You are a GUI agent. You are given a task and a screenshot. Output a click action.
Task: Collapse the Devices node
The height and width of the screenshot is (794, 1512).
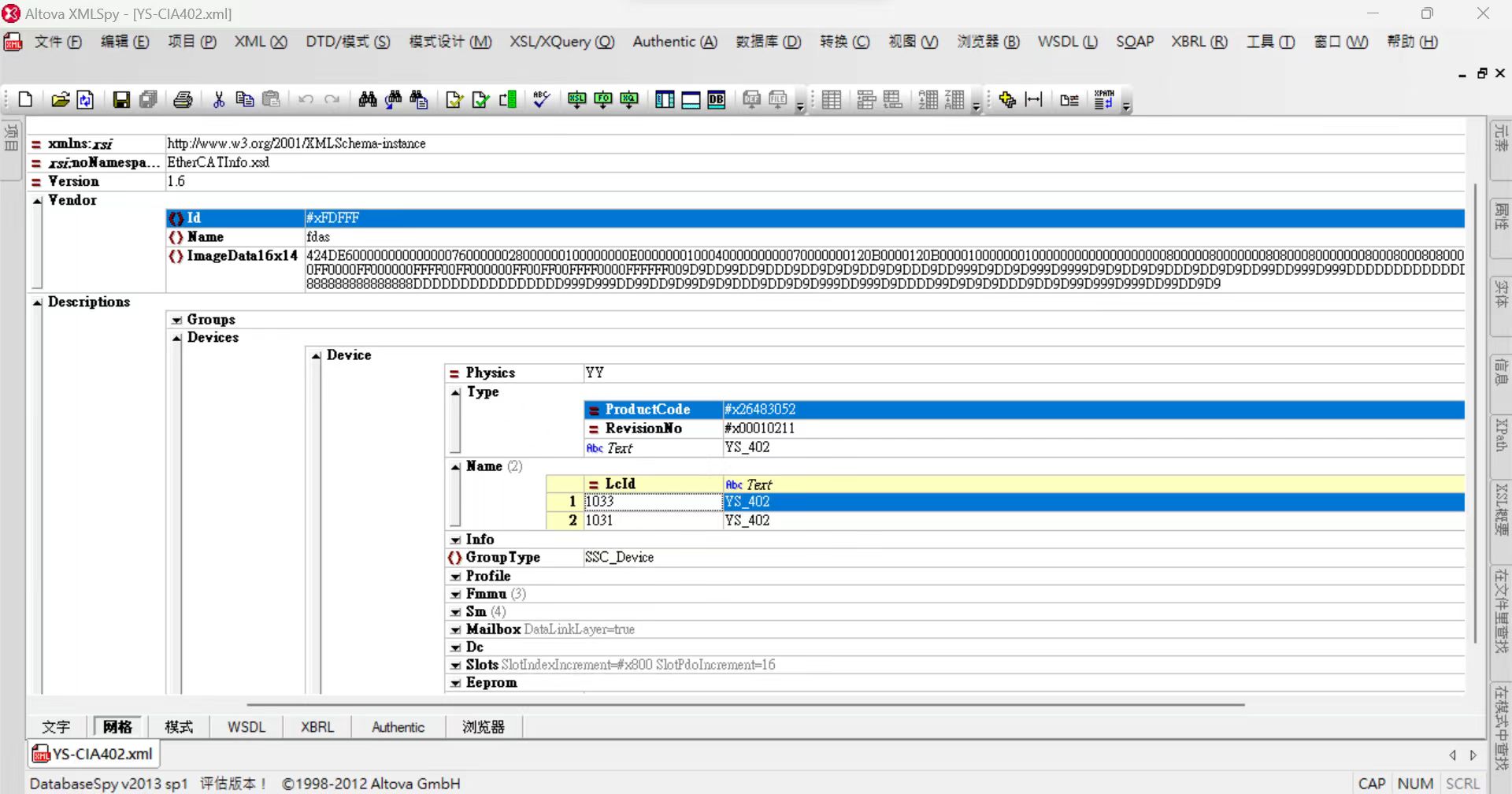(x=176, y=338)
